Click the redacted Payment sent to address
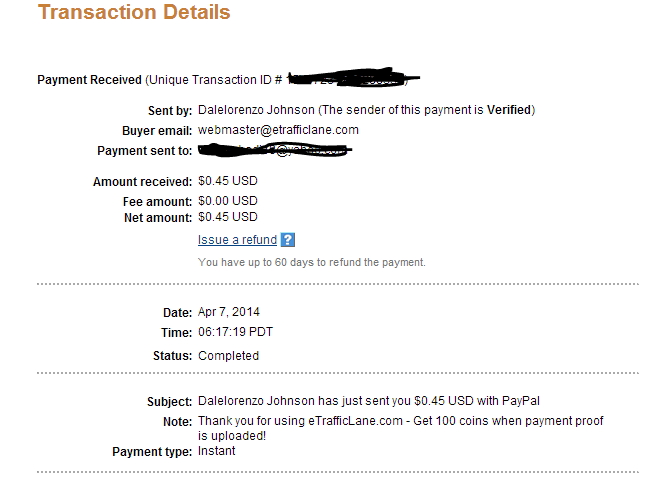The image size is (646, 501). coord(275,150)
